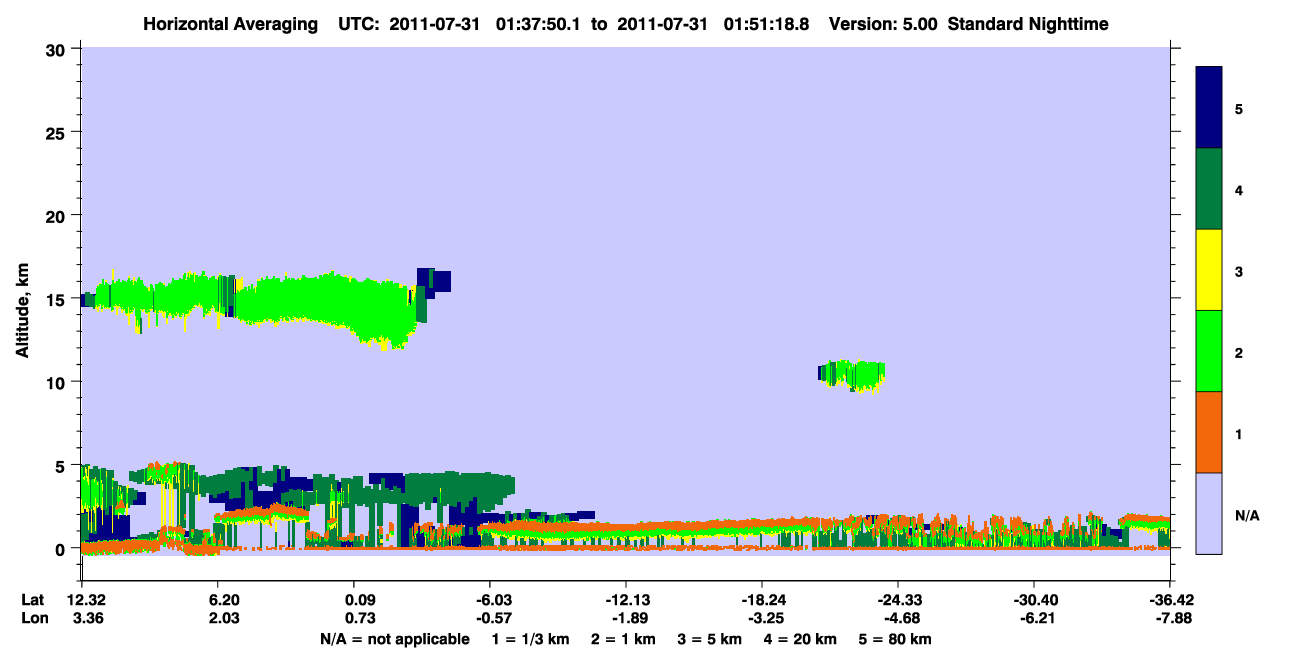
Task: Click the lavender N/A colorbar segment
Action: [x=1210, y=513]
